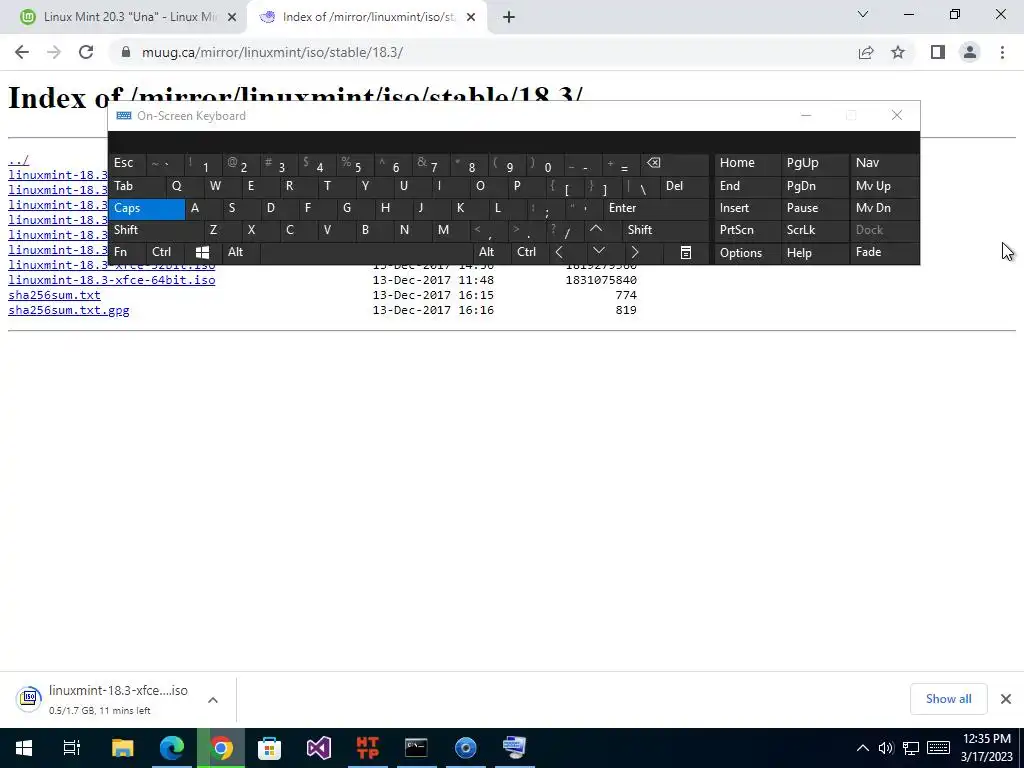The width and height of the screenshot is (1024, 768).
Task: Click the Del key
Action: [x=684, y=186]
